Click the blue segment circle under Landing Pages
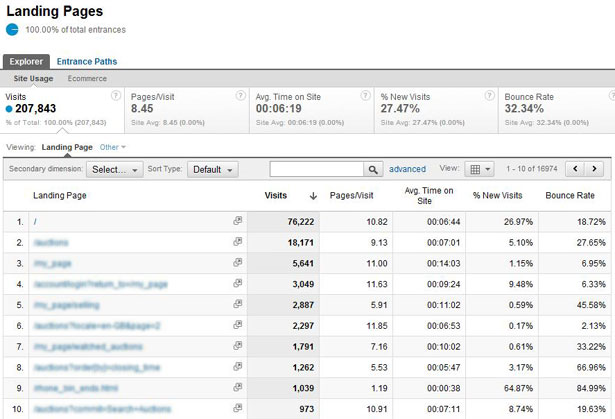Viewport: 615px width, 419px height. pyautogui.click(x=12, y=29)
